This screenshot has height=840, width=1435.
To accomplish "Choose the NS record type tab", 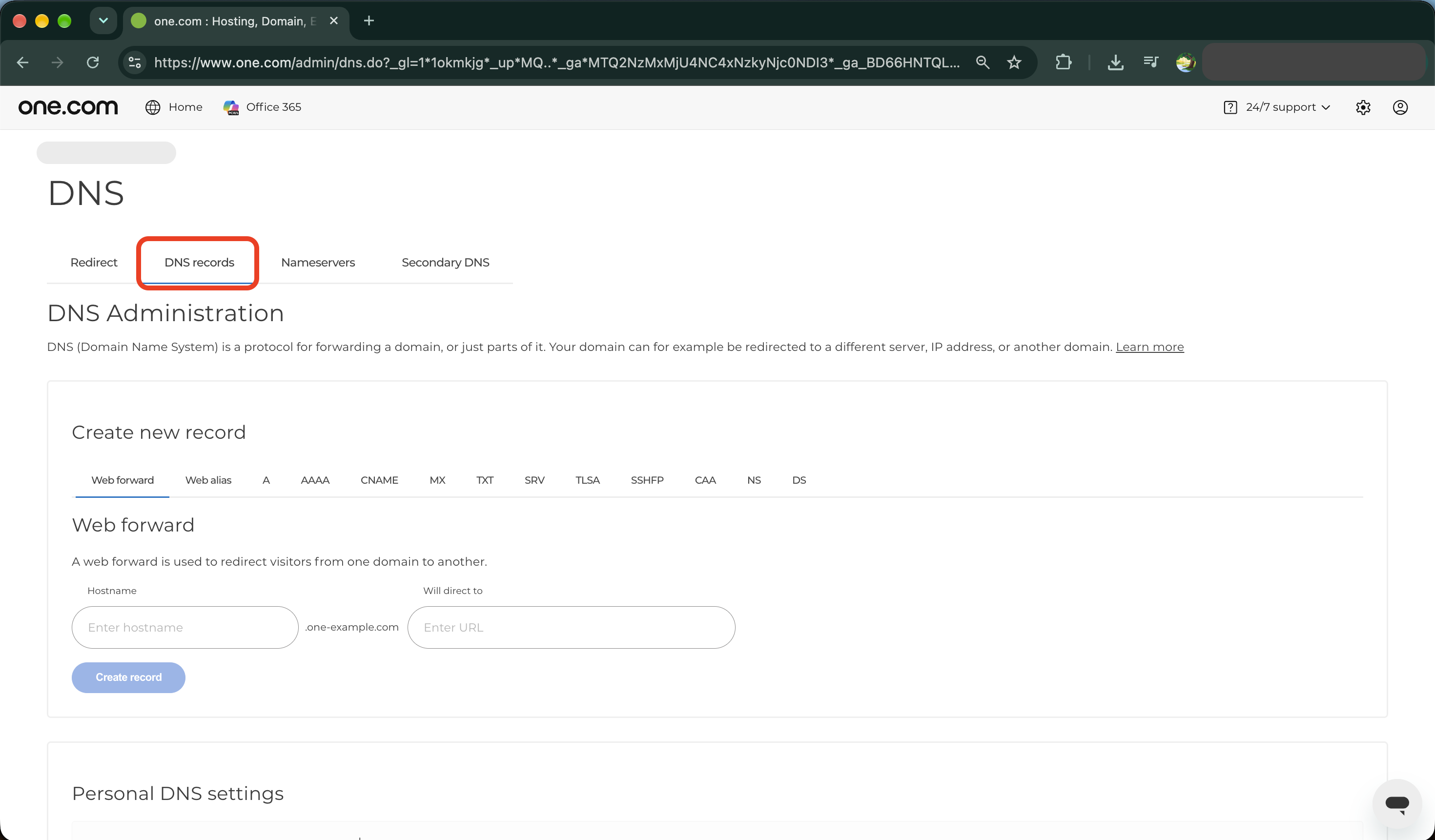I will tap(754, 480).
